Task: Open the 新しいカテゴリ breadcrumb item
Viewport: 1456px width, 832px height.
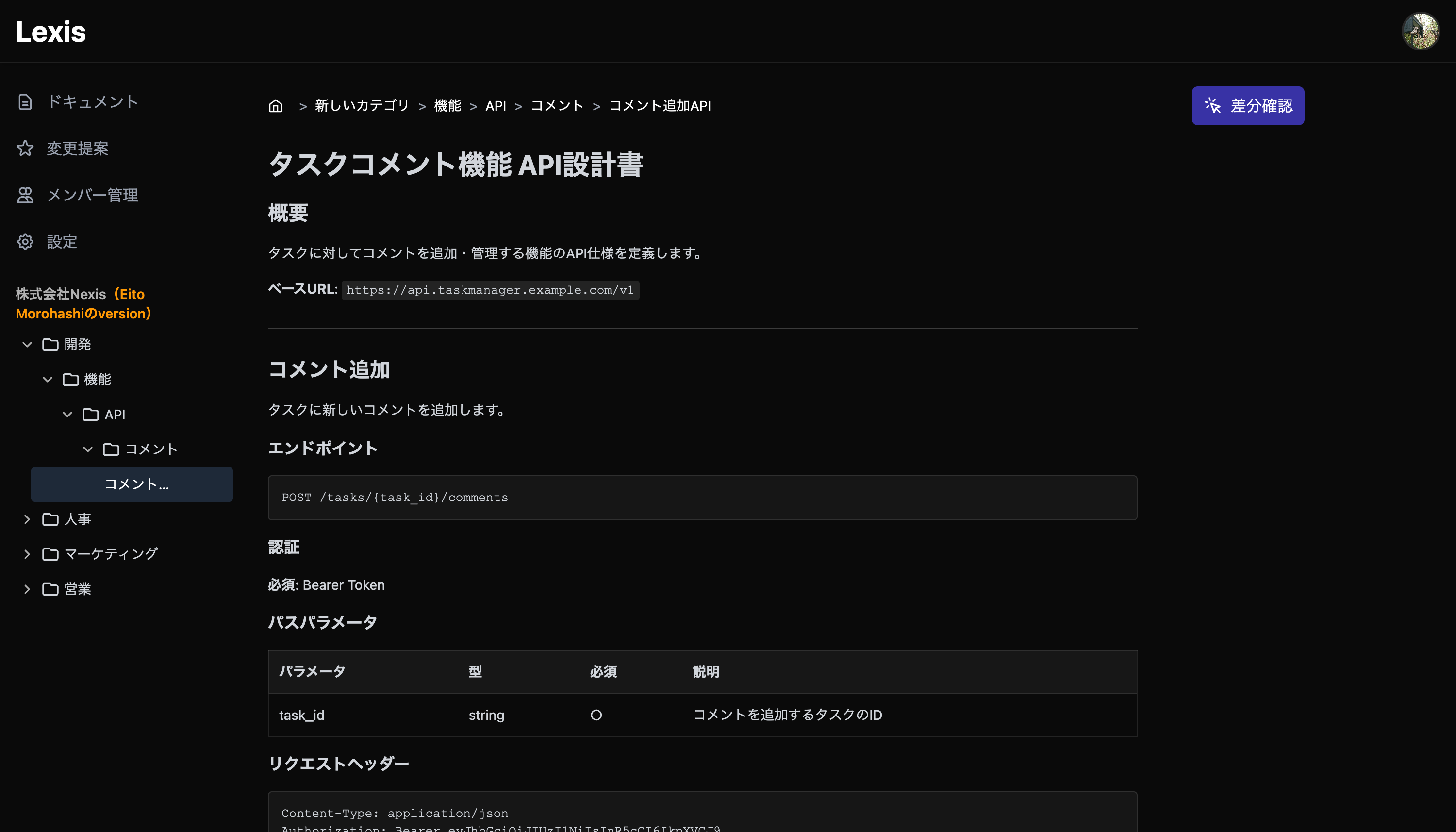Action: [x=361, y=106]
